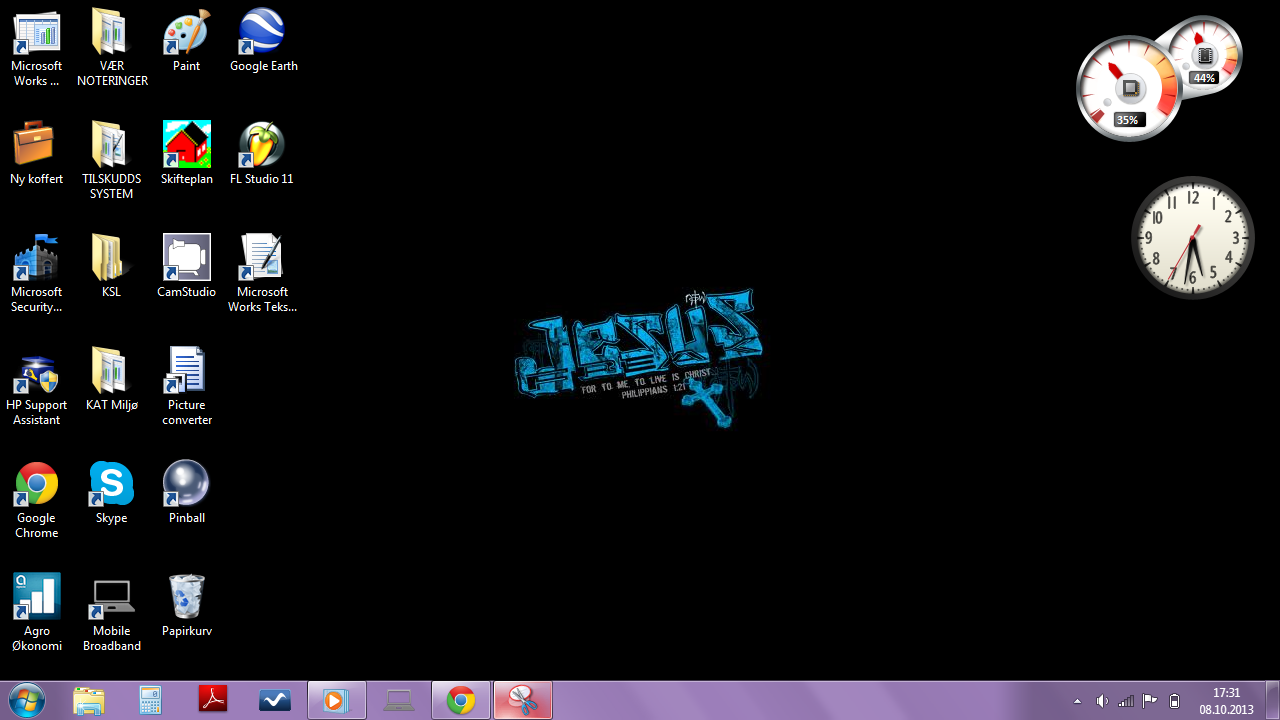
Task: Select the VÆR NOTERINGER folder
Action: 111,34
